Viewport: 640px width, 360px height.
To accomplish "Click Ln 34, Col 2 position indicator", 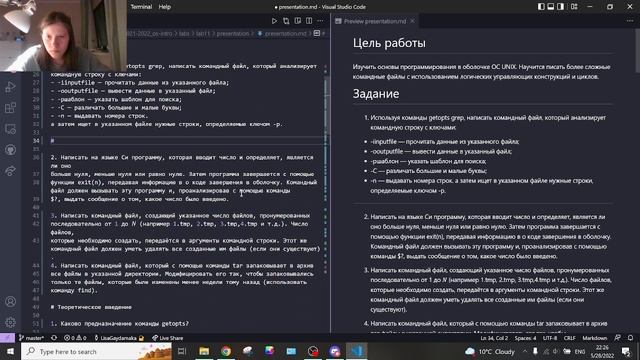I will pos(494,338).
